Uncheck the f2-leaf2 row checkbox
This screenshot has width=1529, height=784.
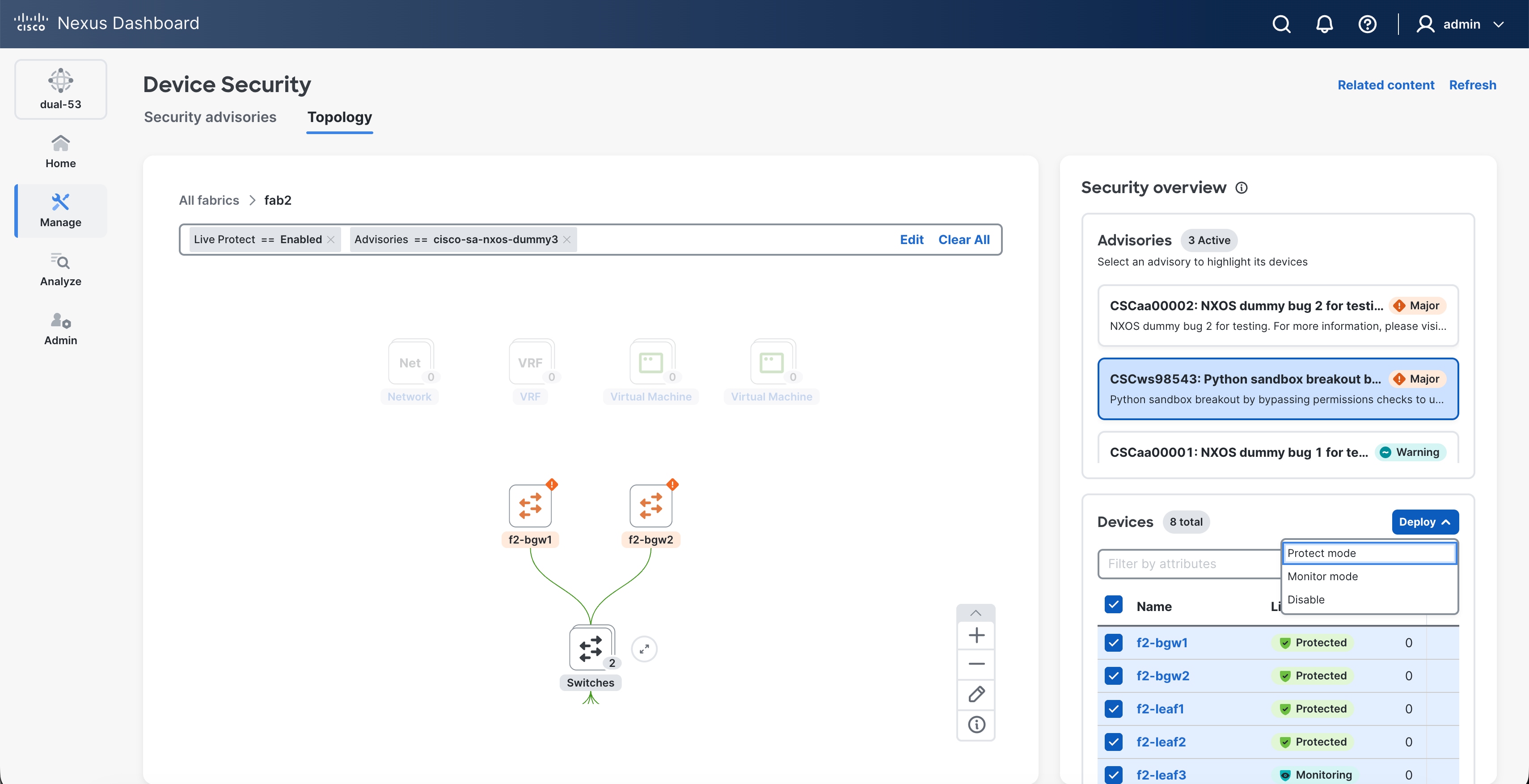(x=1113, y=742)
